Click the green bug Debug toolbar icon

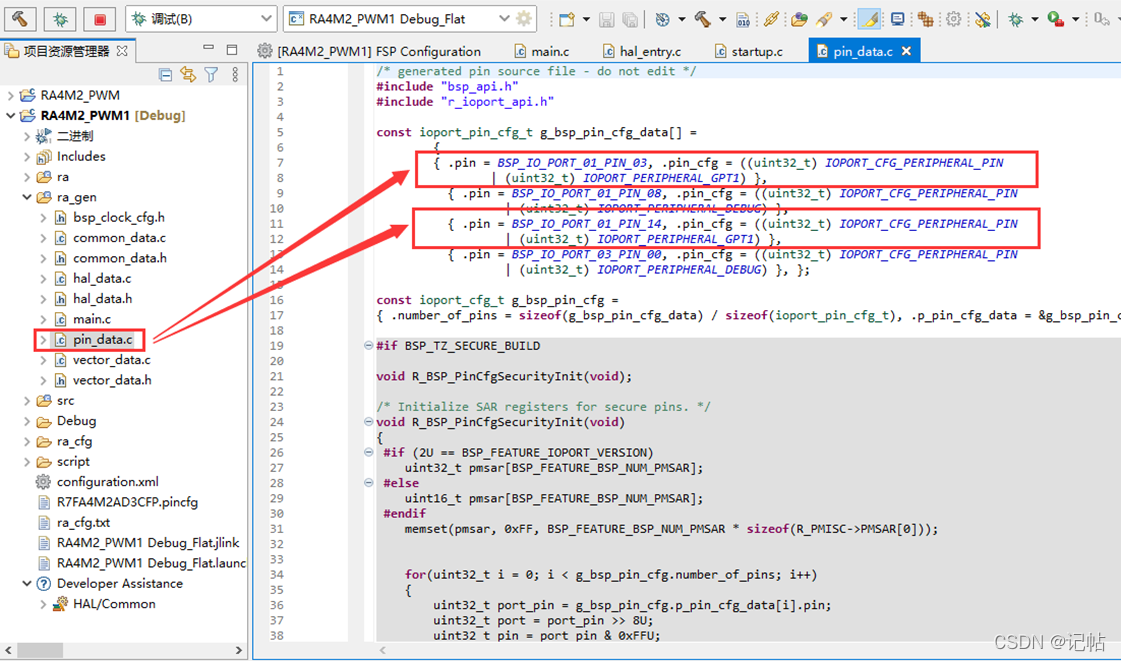point(1015,19)
